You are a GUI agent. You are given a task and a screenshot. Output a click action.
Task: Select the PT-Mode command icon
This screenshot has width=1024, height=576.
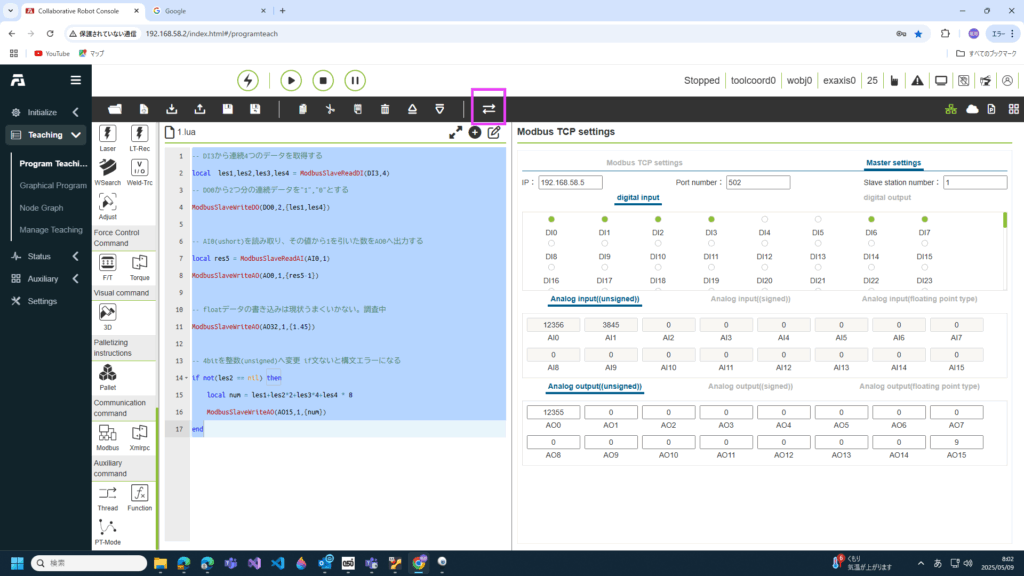point(108,532)
